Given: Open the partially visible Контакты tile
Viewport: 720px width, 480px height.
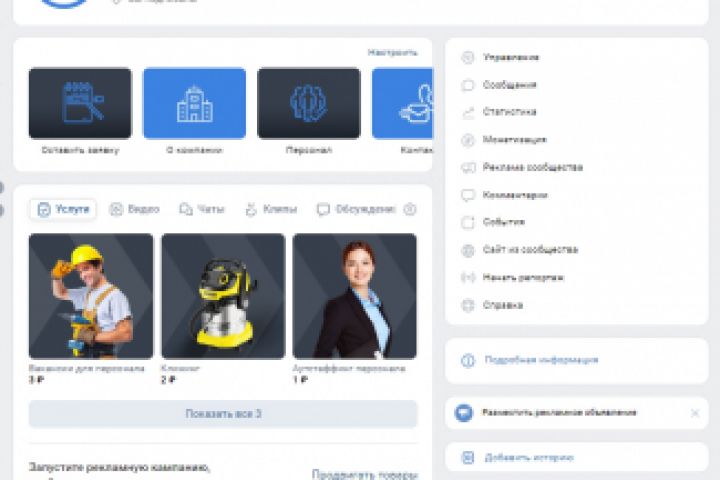Looking at the screenshot, I should click(x=402, y=103).
